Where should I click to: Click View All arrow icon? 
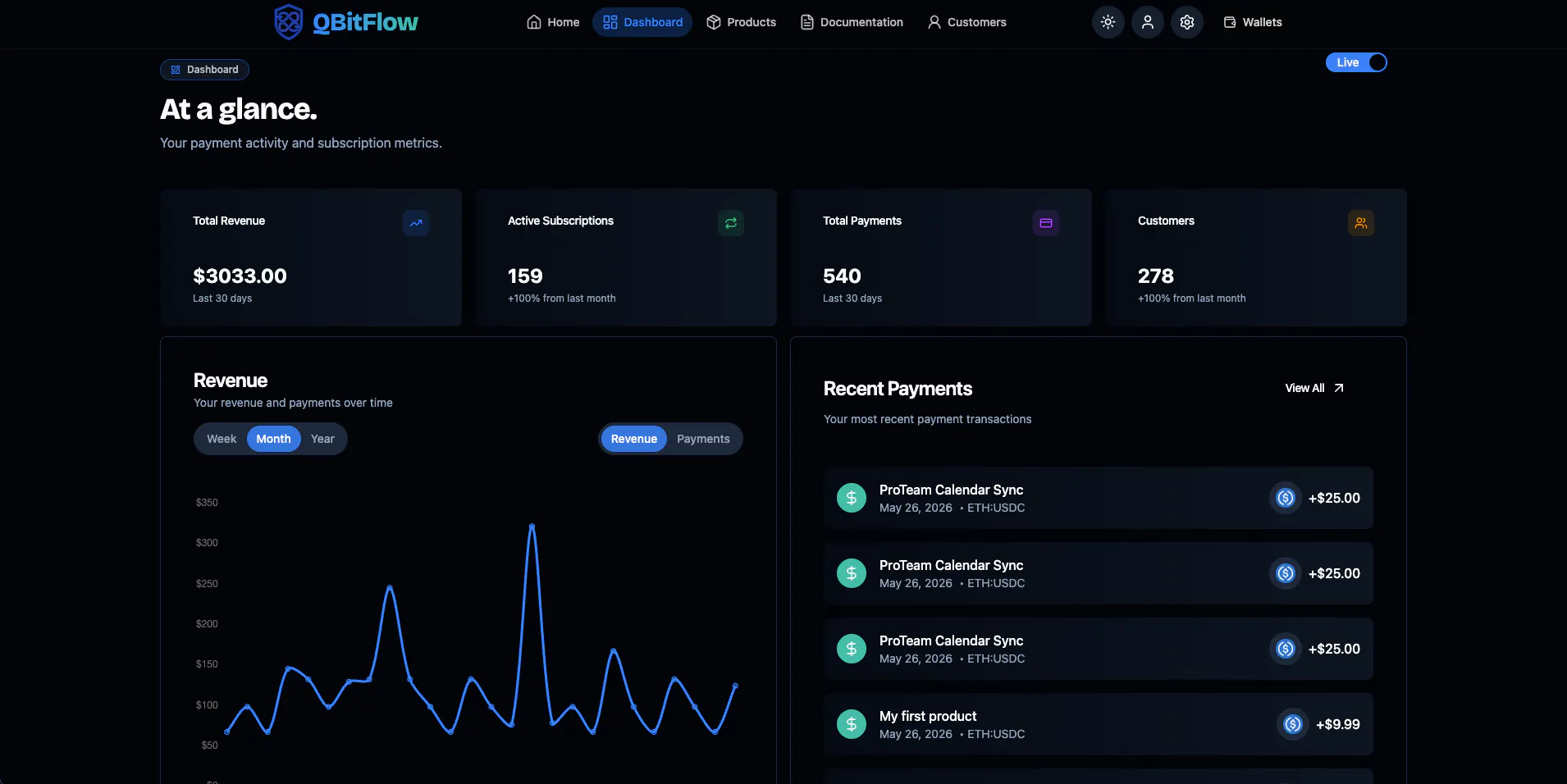pos(1339,388)
